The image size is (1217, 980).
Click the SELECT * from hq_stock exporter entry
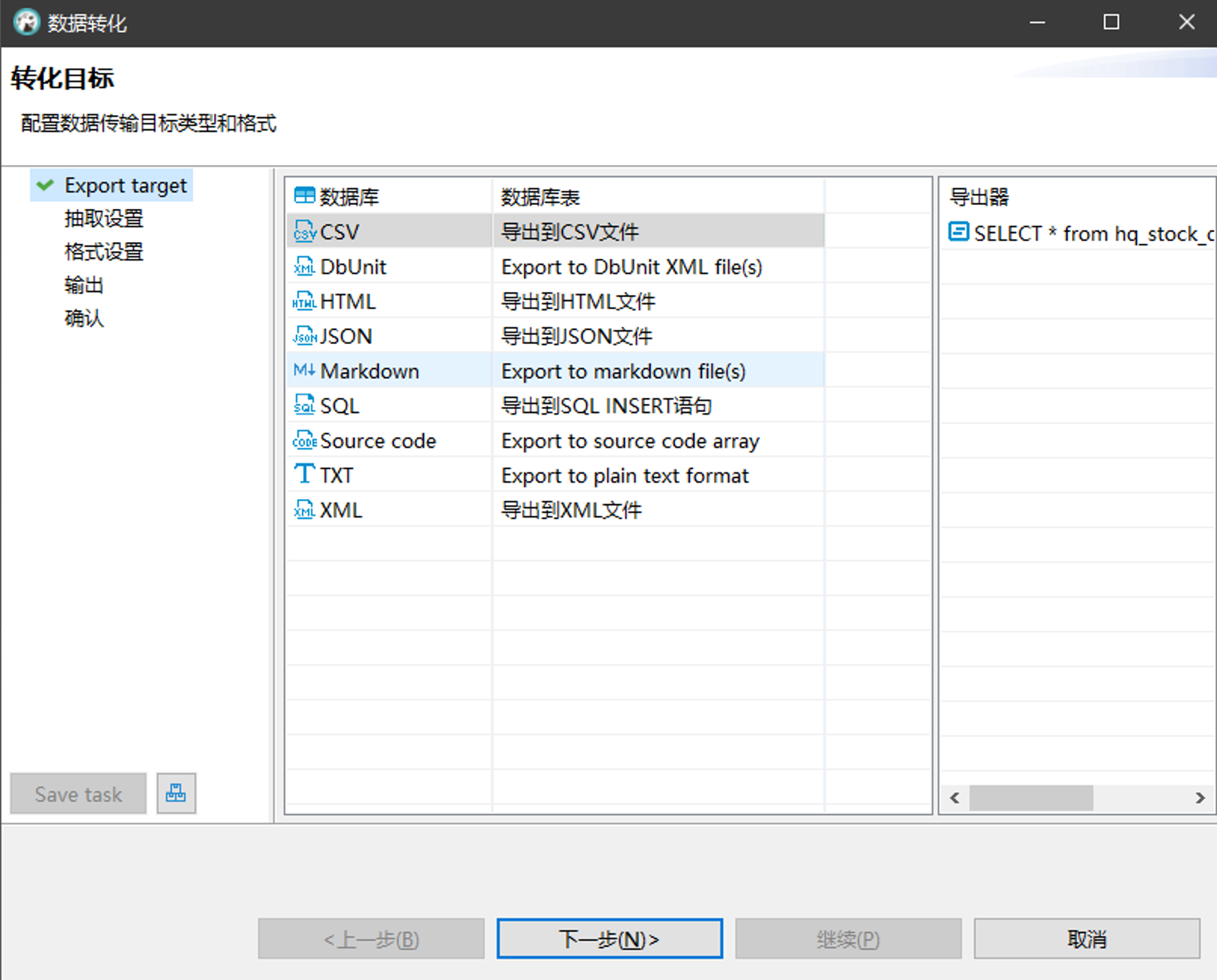tap(1078, 233)
